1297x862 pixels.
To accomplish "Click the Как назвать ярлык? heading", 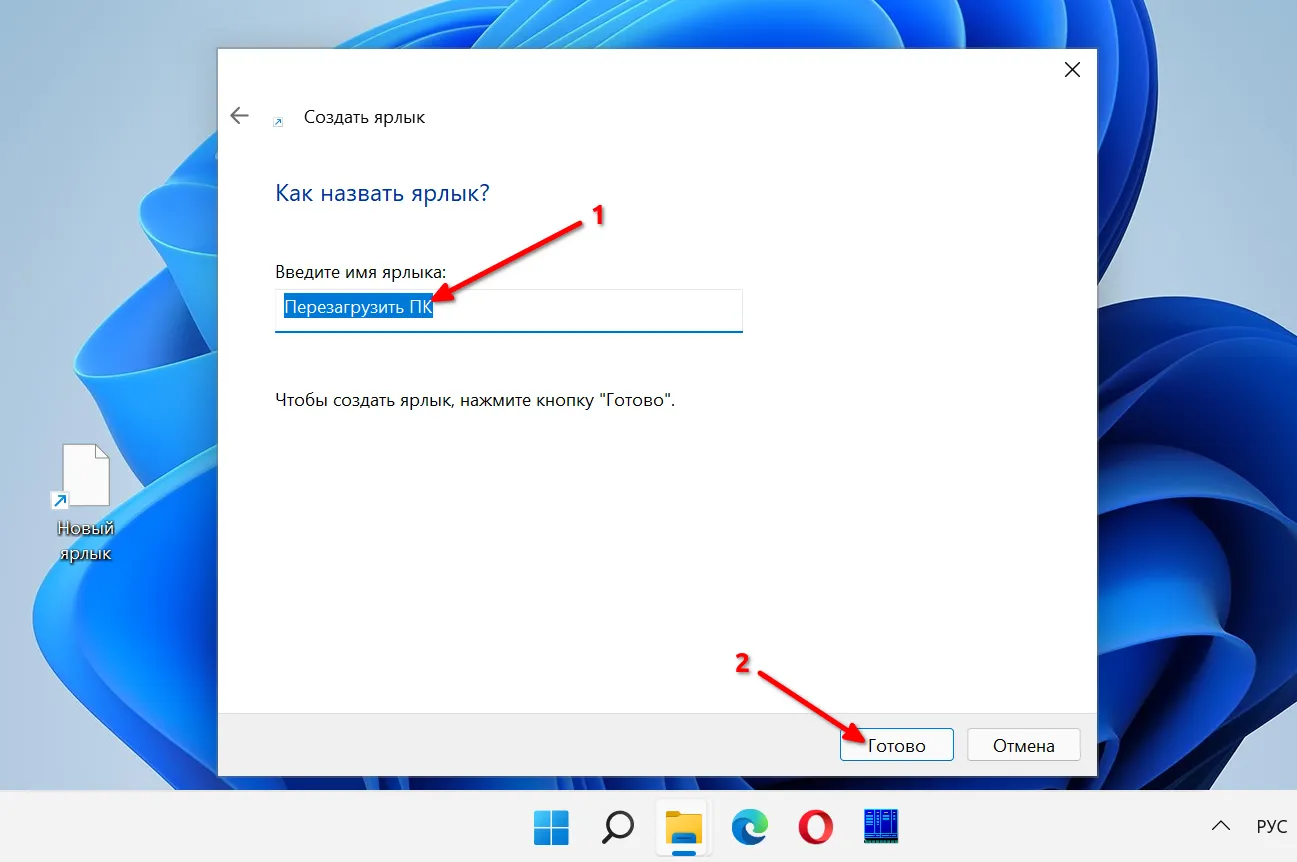I will click(382, 193).
